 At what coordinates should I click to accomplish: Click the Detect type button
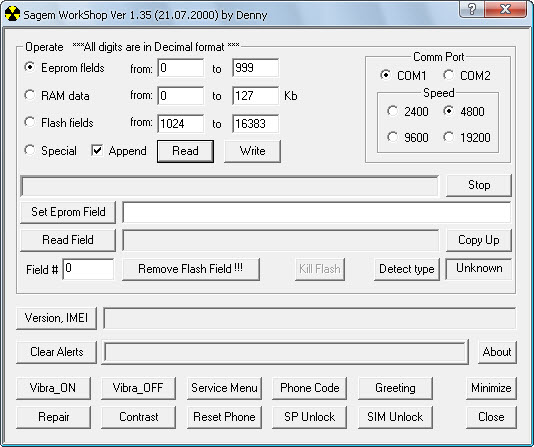click(x=407, y=269)
